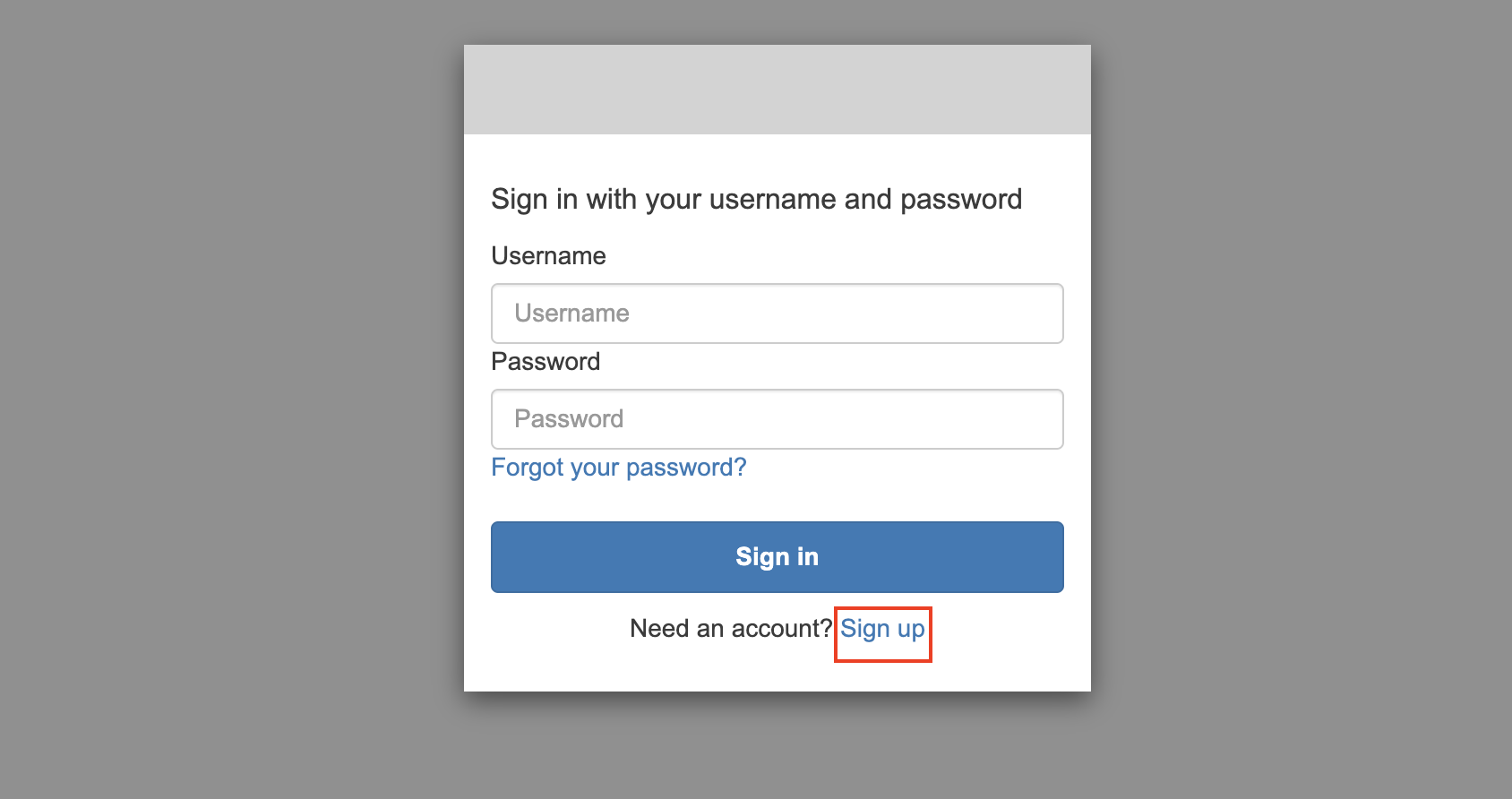
Task: Click the Username input field
Action: [x=777, y=314]
